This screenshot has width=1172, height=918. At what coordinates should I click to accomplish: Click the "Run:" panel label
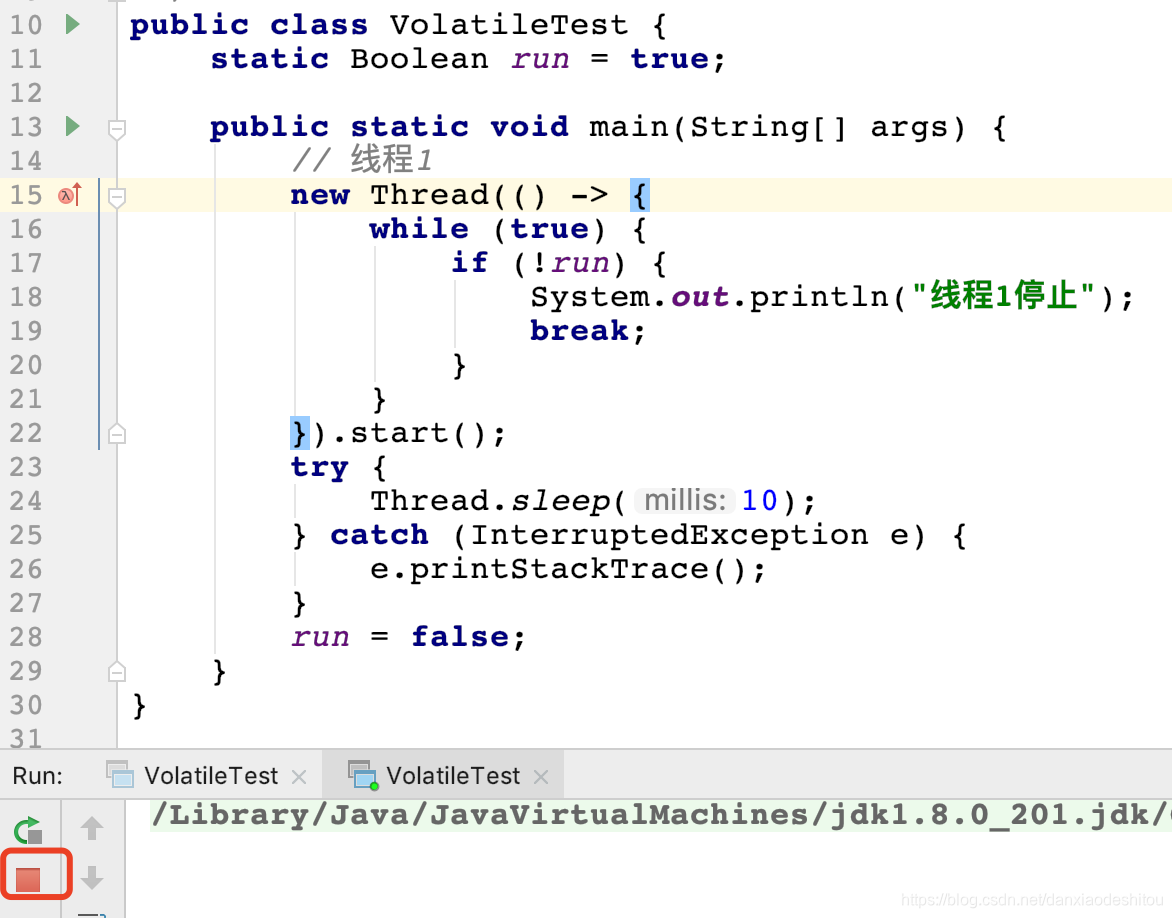point(37,776)
